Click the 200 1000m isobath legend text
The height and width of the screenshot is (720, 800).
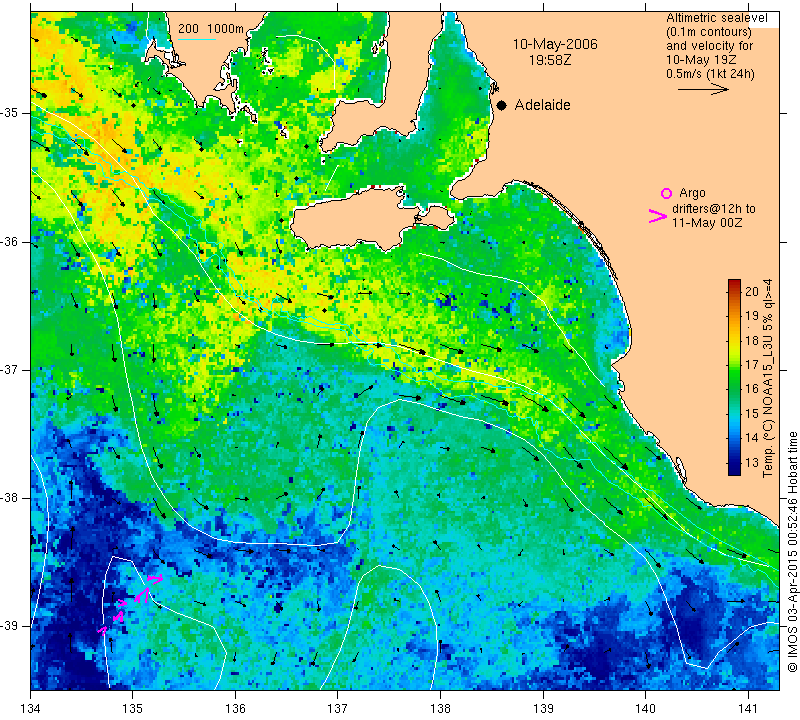pyautogui.click(x=211, y=29)
